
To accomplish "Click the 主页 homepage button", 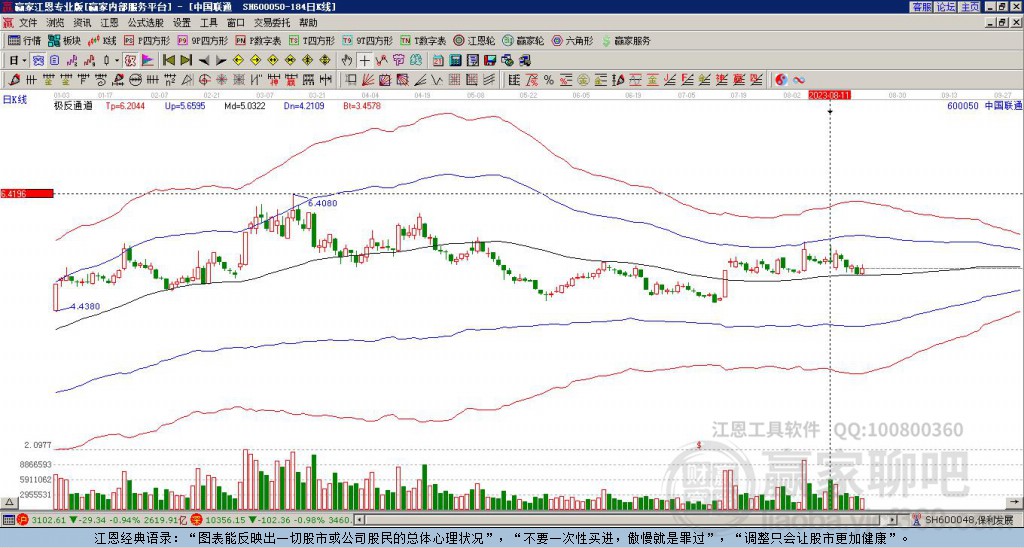I will coord(970,7).
